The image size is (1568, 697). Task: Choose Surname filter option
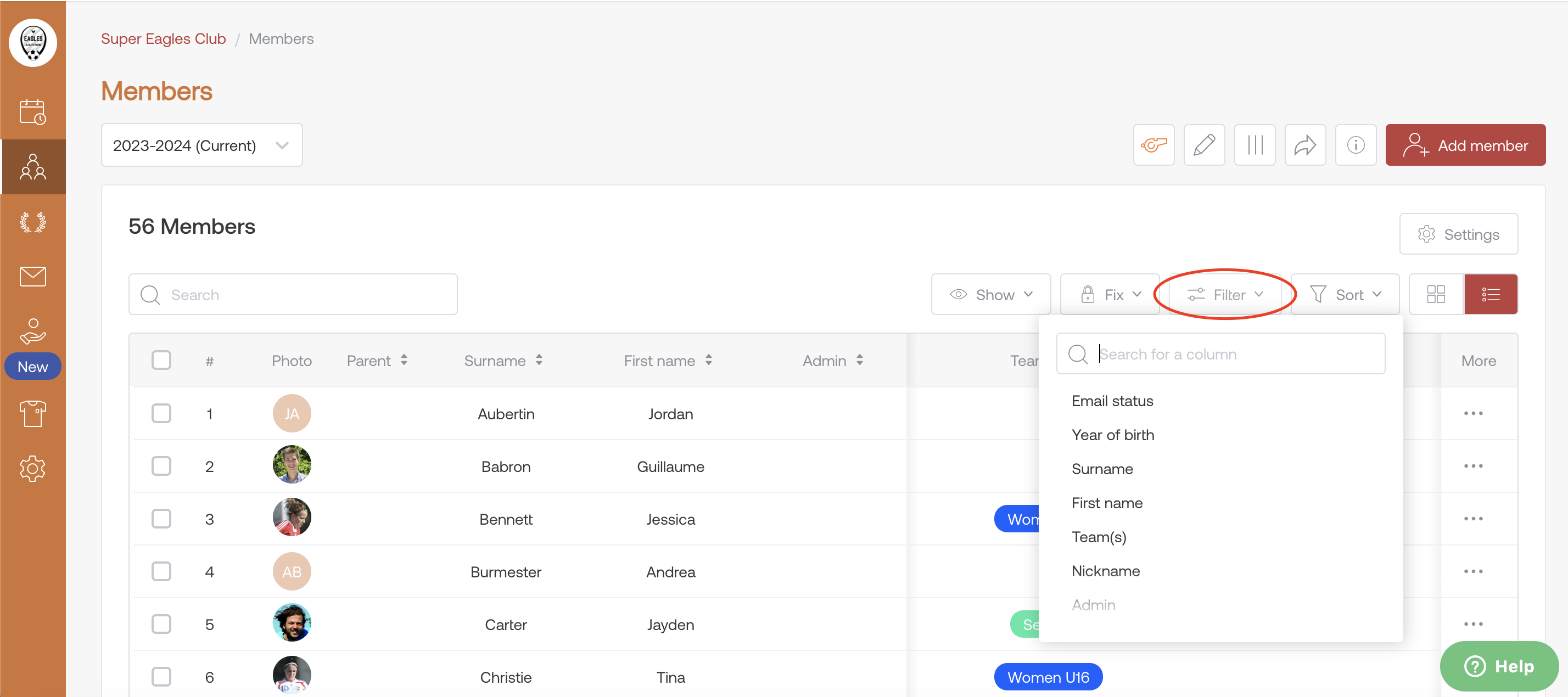pos(1102,469)
